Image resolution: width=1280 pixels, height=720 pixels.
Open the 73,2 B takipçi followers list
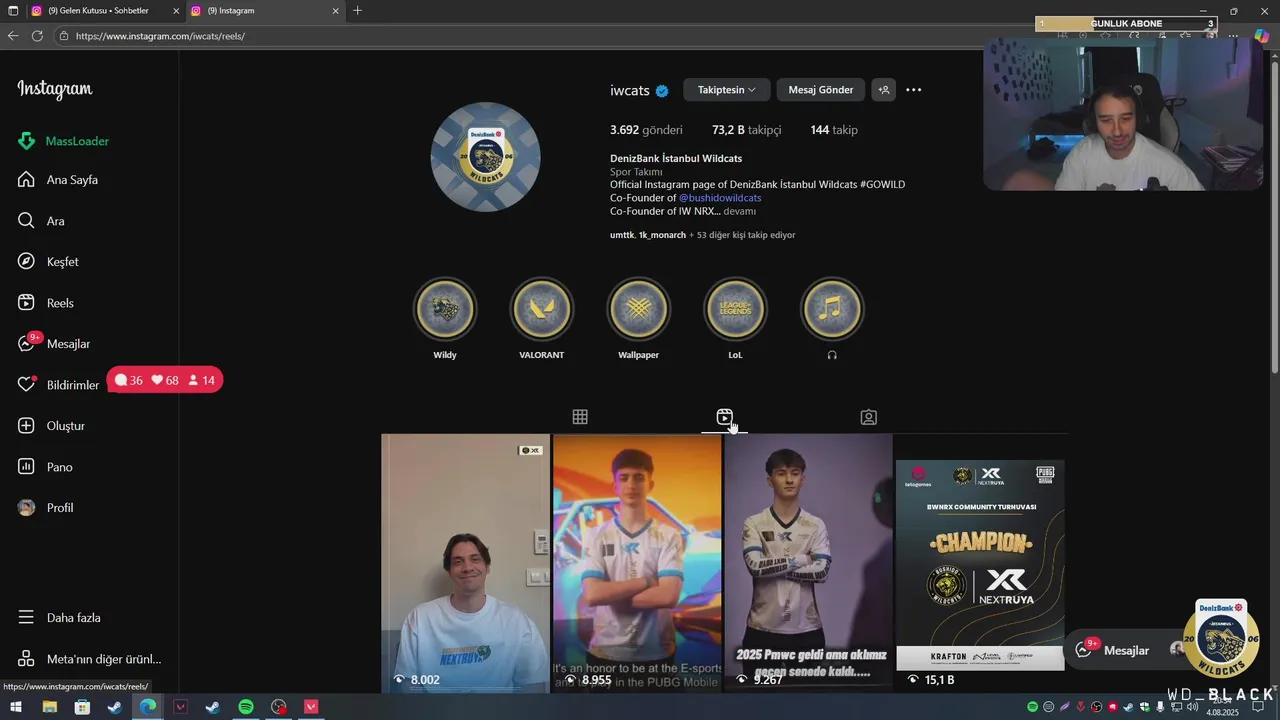747,130
